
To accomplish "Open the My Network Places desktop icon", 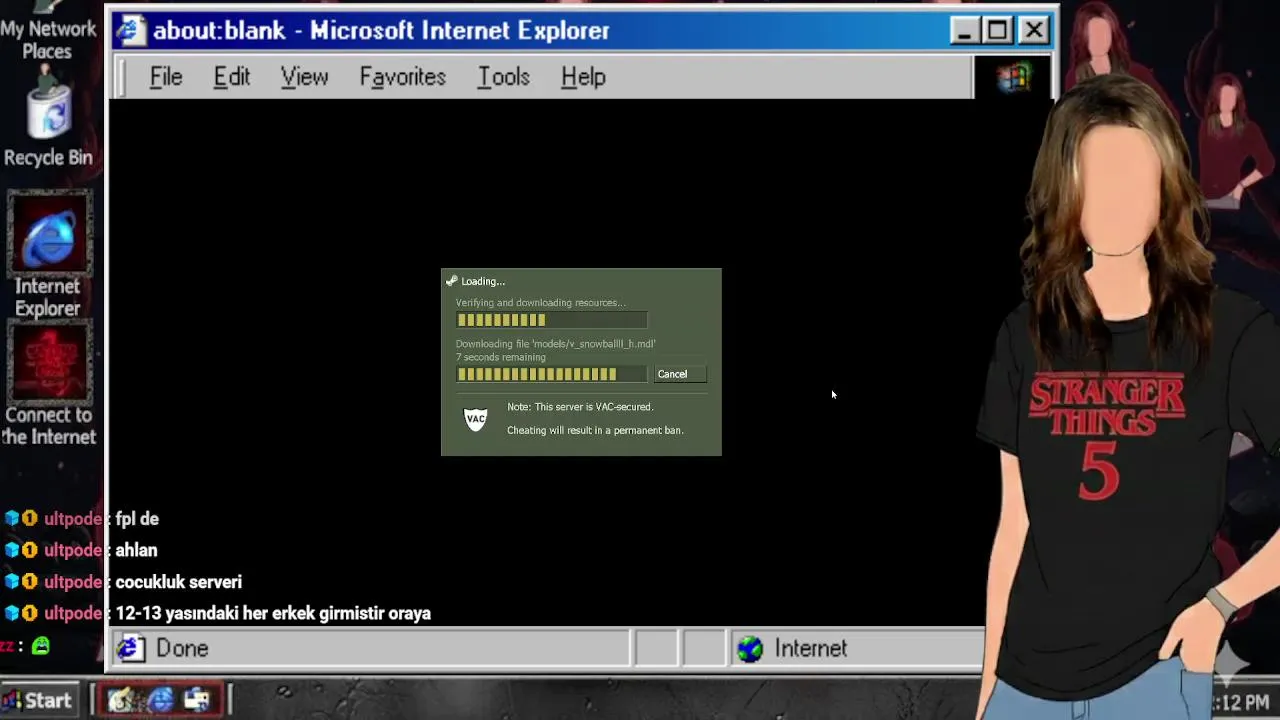I will [47, 32].
